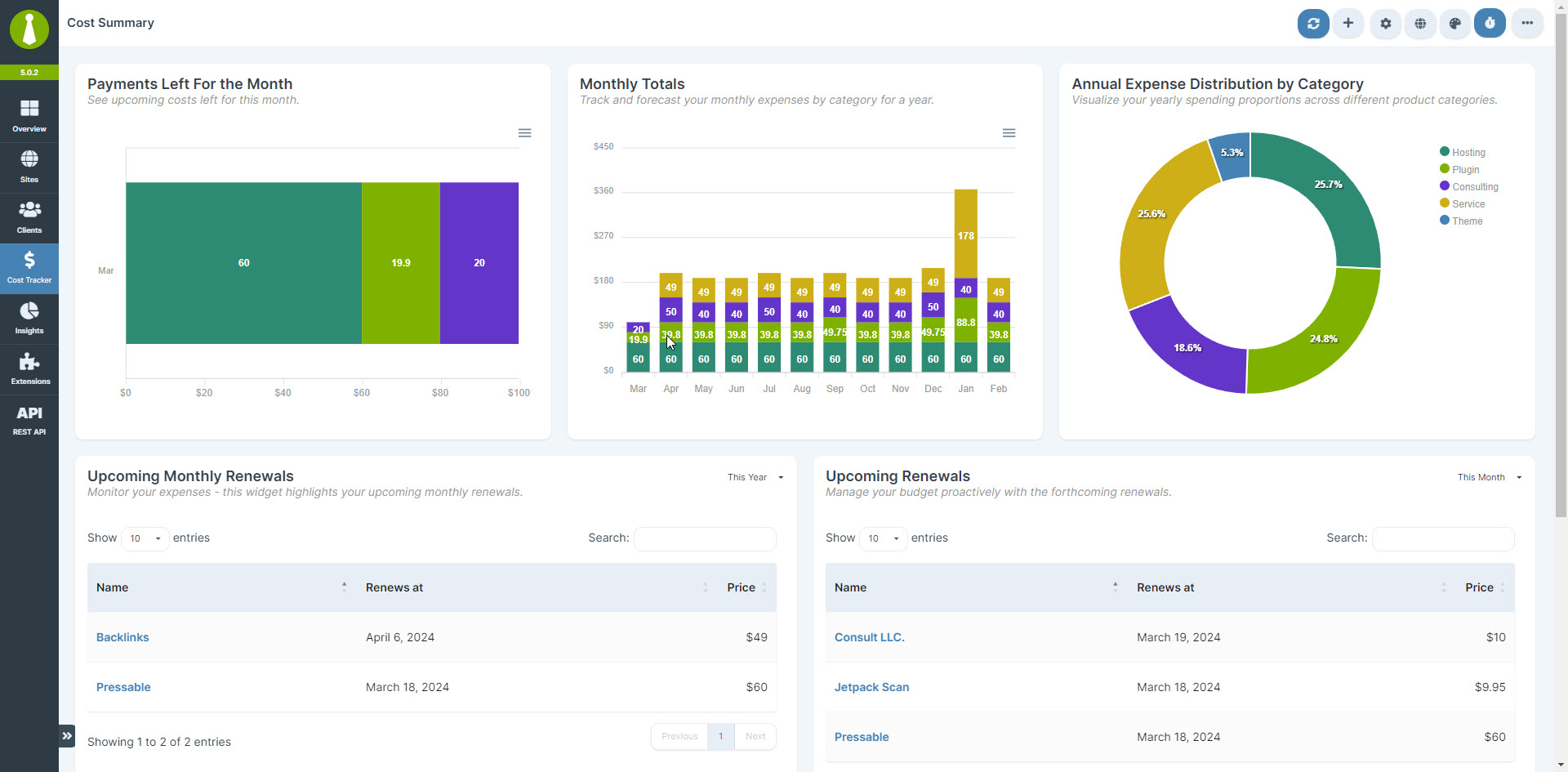Click Showing 1 to 2 entries text

tap(159, 742)
